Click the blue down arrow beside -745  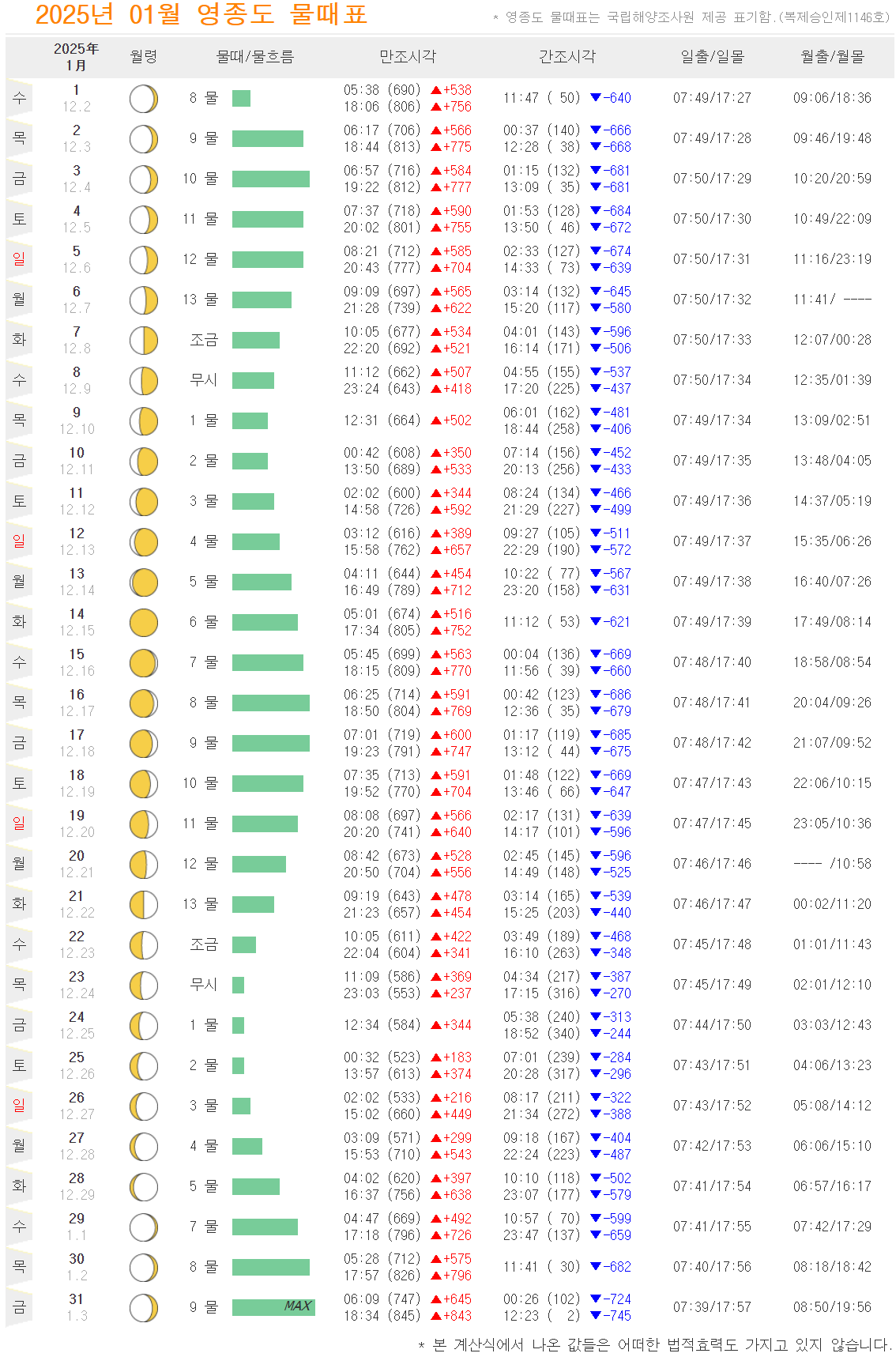click(596, 1316)
